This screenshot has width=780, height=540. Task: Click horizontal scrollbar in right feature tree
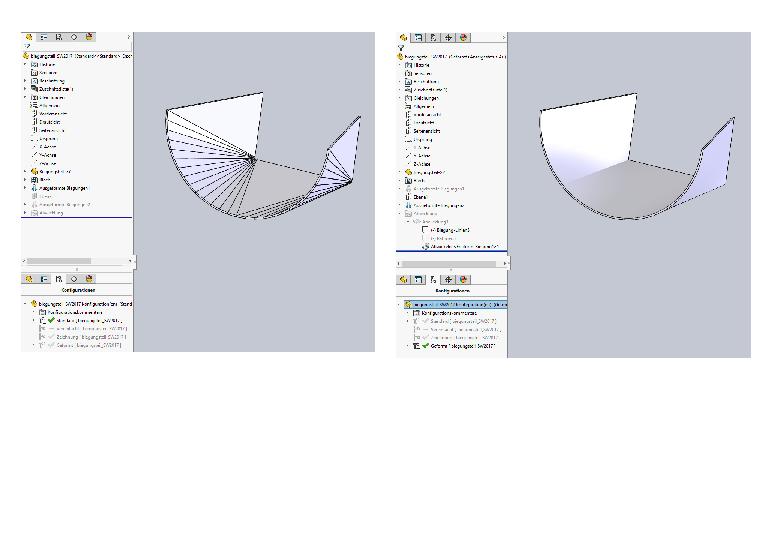(x=449, y=264)
